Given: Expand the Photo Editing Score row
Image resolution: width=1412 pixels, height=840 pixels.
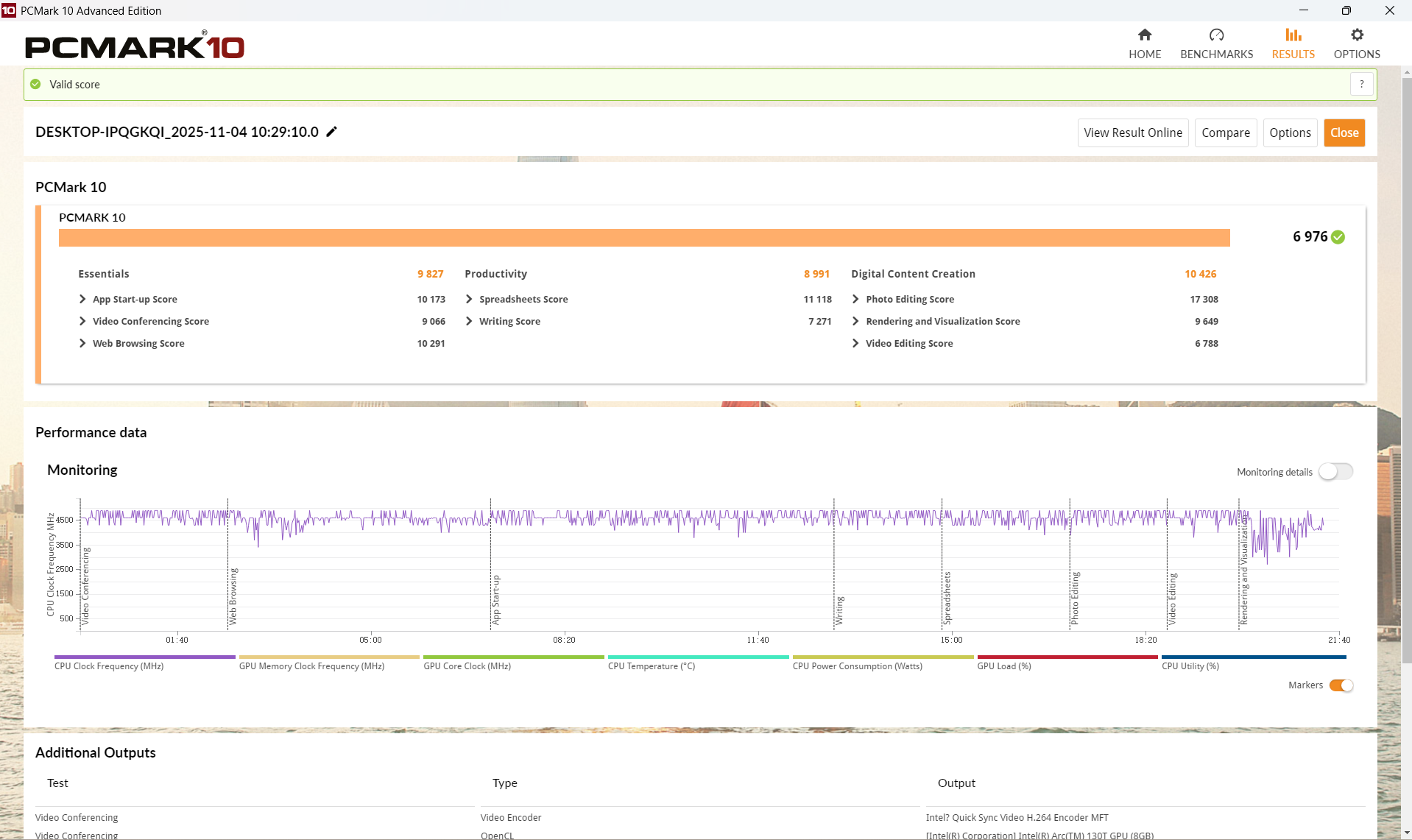Looking at the screenshot, I should [x=855, y=300].
